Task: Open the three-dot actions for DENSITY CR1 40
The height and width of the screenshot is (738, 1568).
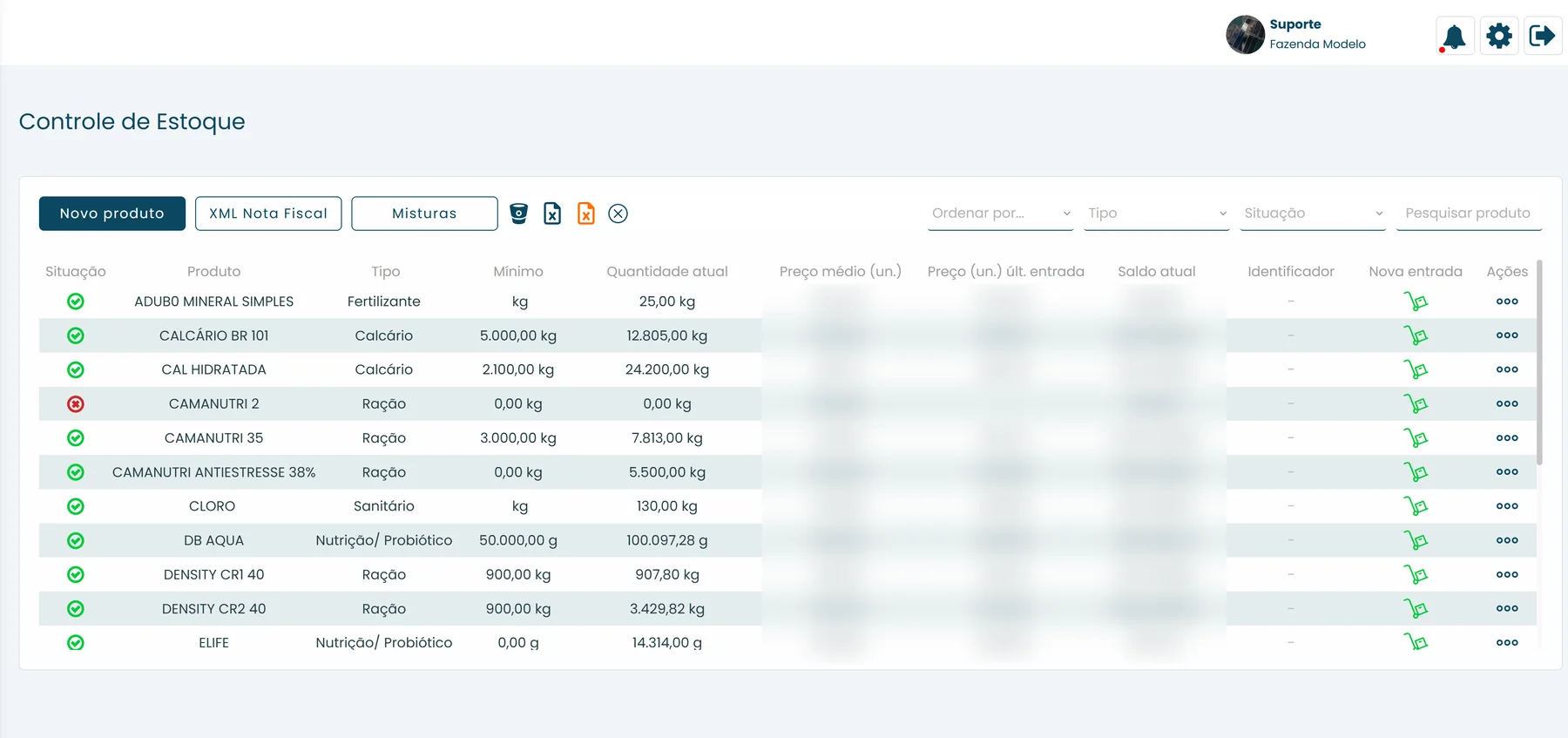Action: pos(1507,574)
